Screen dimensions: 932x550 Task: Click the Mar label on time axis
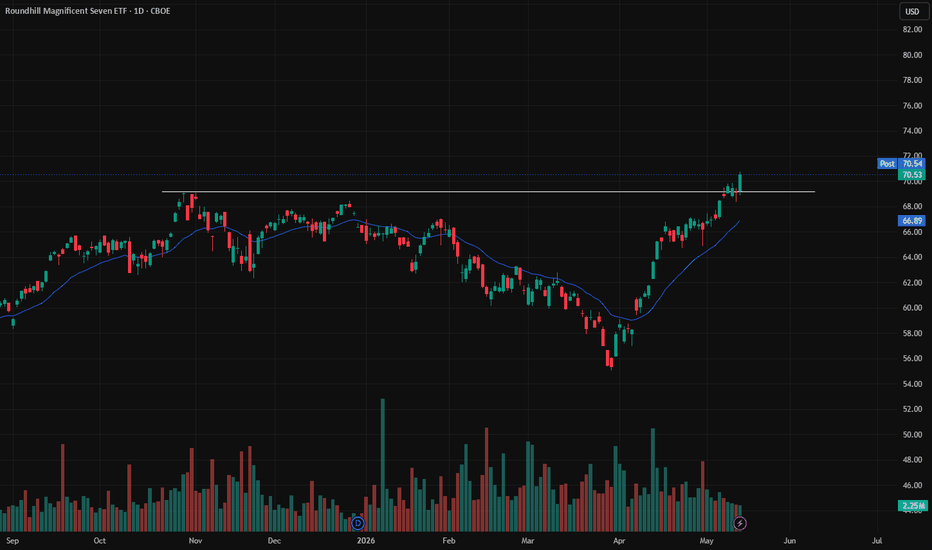click(528, 540)
